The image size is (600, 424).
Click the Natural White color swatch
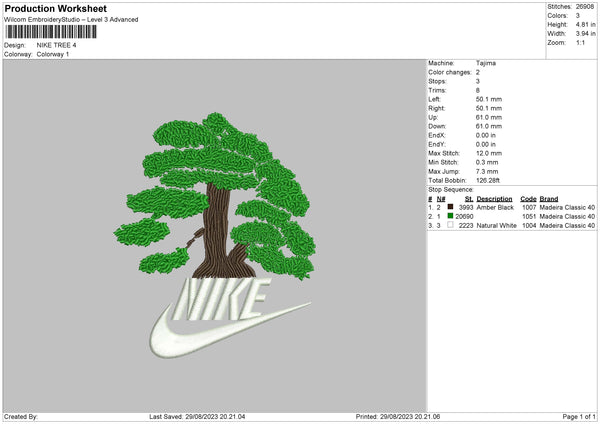(451, 226)
